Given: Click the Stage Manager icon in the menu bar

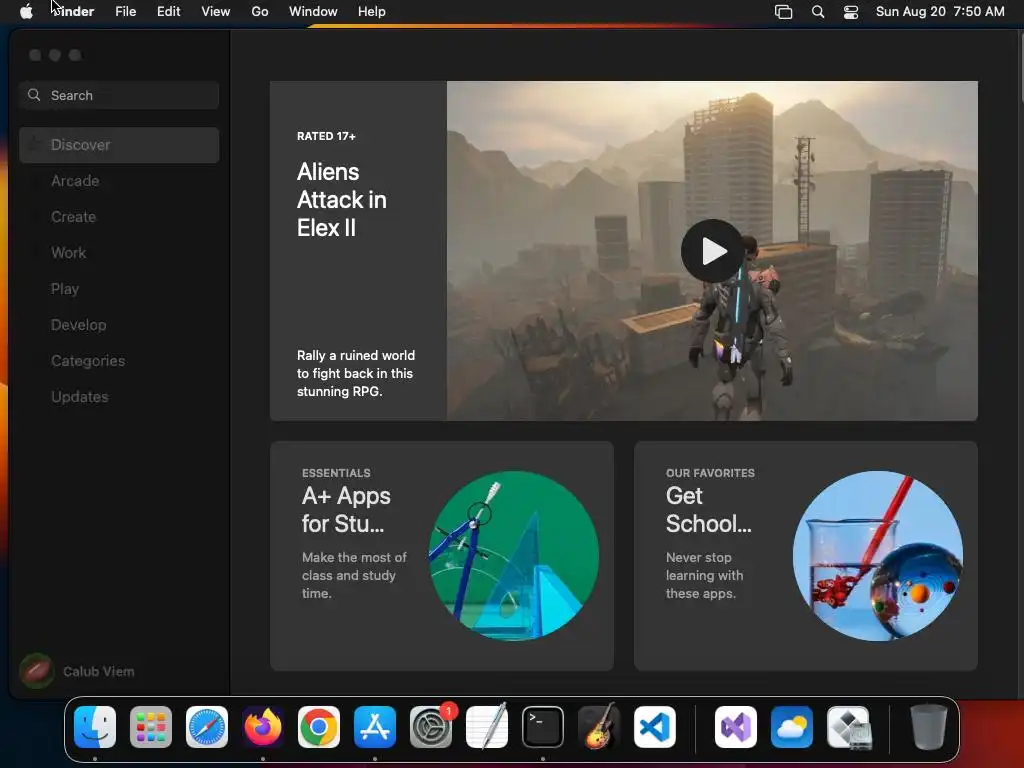Looking at the screenshot, I should [783, 12].
